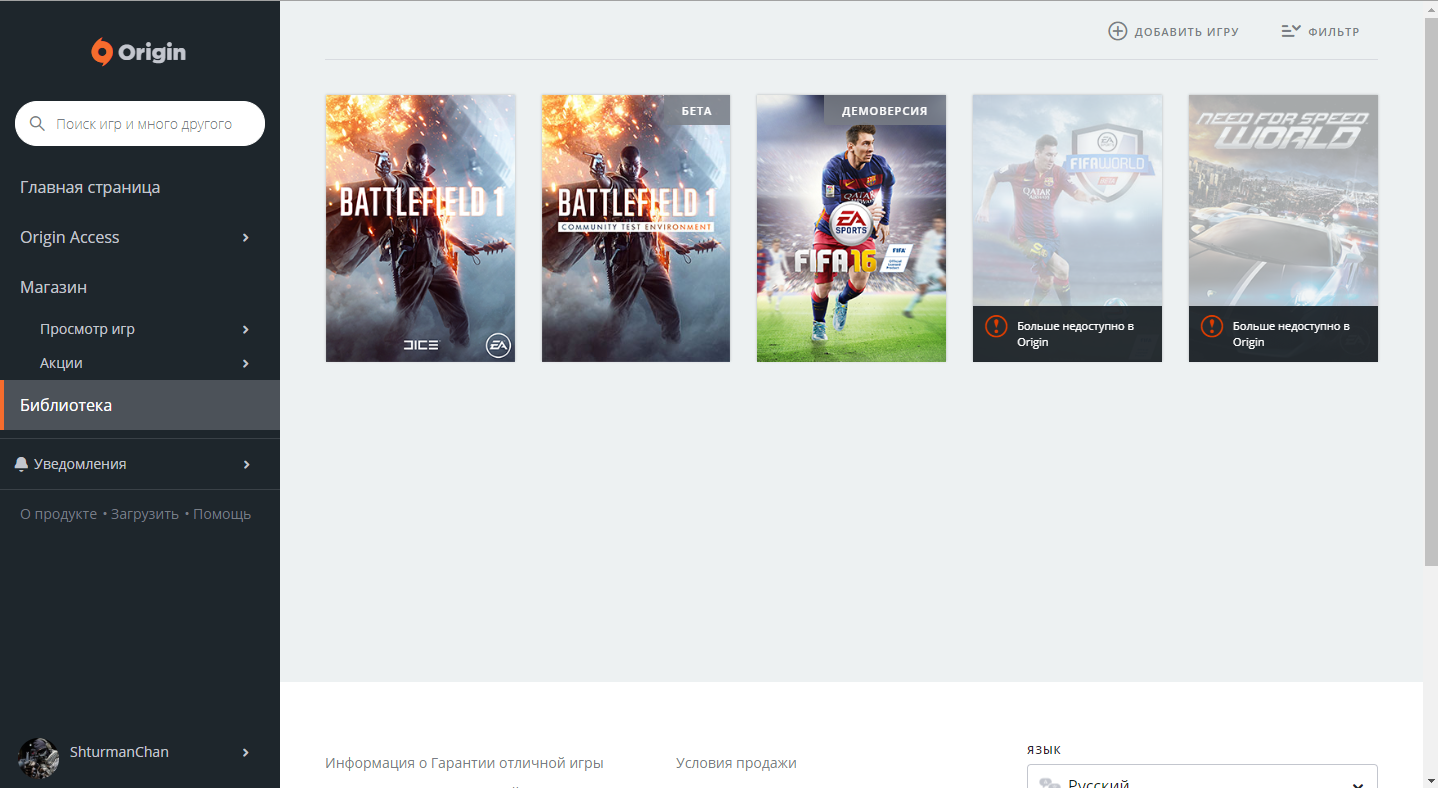The image size is (1438, 788).
Task: Click ДОБАВИТЬ ИГРУ button
Action: tap(1174, 32)
